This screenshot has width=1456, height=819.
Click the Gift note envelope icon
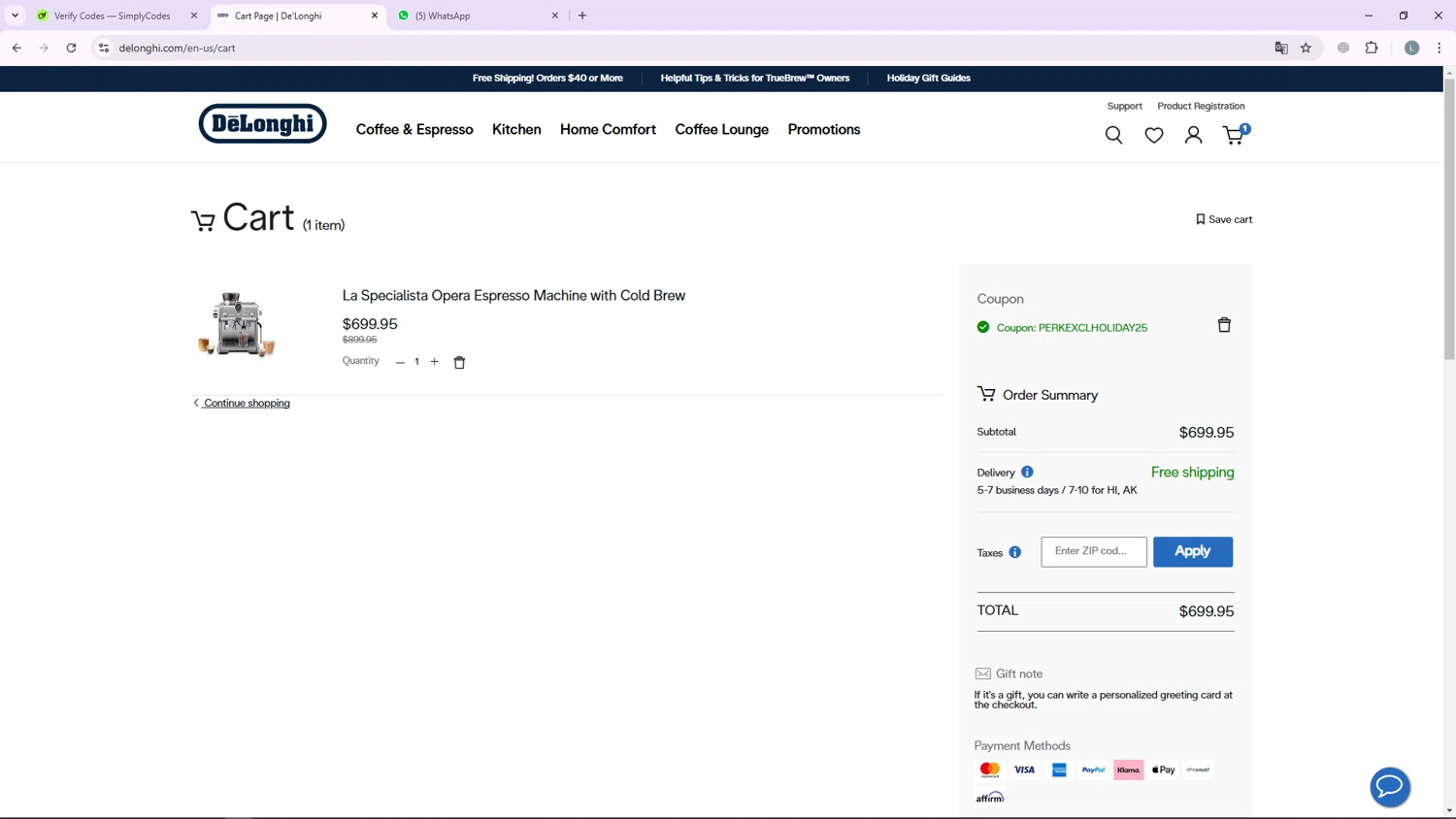[982, 673]
